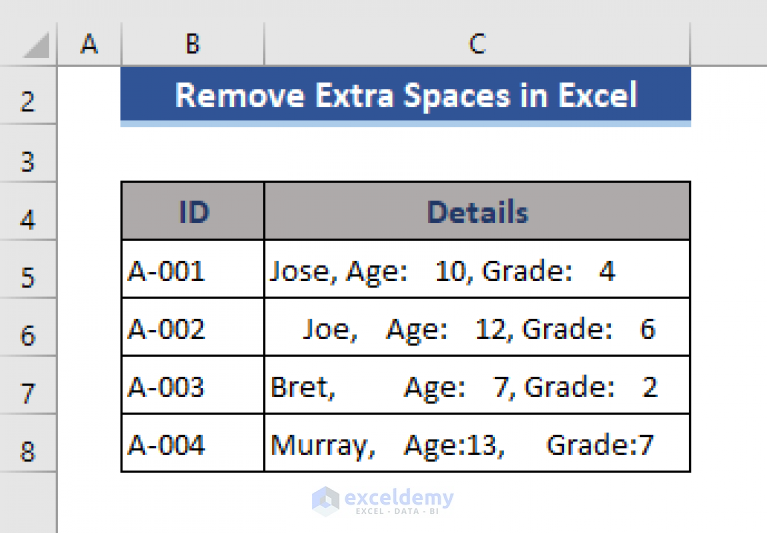Select row 8 header
The image size is (767, 533).
point(28,443)
